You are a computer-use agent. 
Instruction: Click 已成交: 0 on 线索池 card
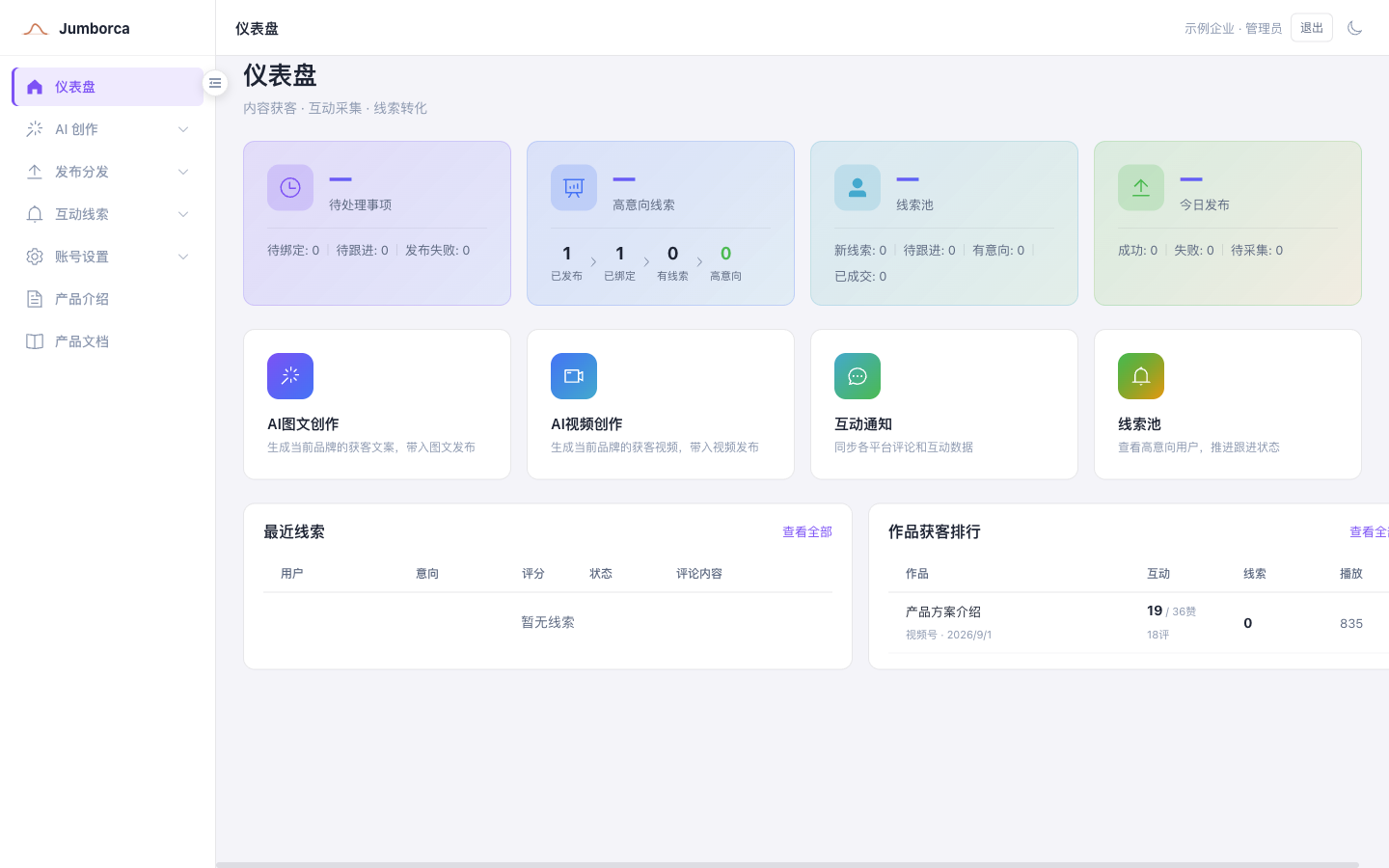(x=860, y=277)
